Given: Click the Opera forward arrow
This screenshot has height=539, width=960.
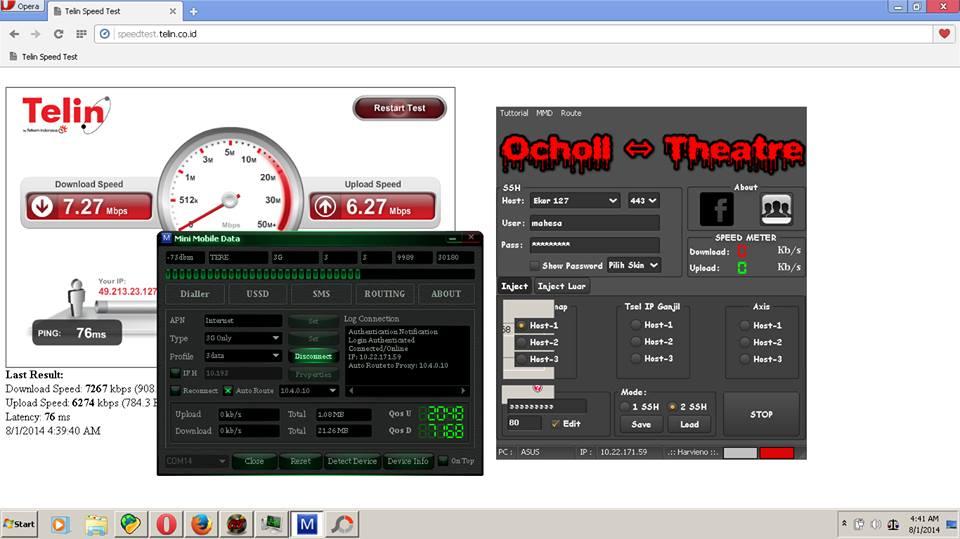Looking at the screenshot, I should 36,34.
